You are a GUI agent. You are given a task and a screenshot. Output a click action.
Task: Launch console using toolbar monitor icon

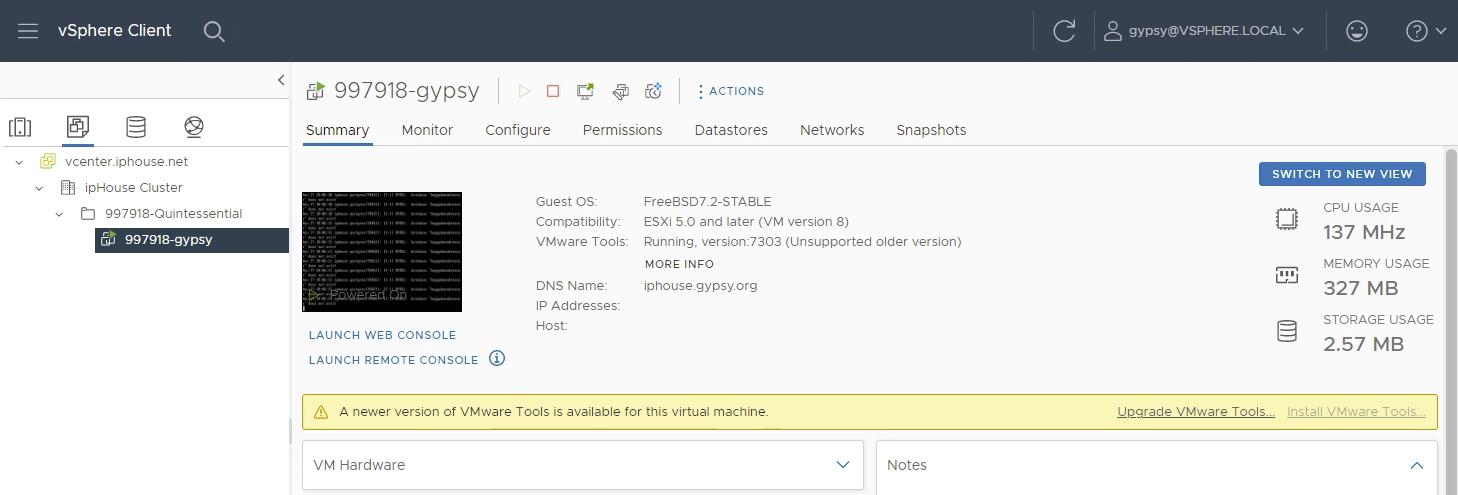(x=586, y=91)
